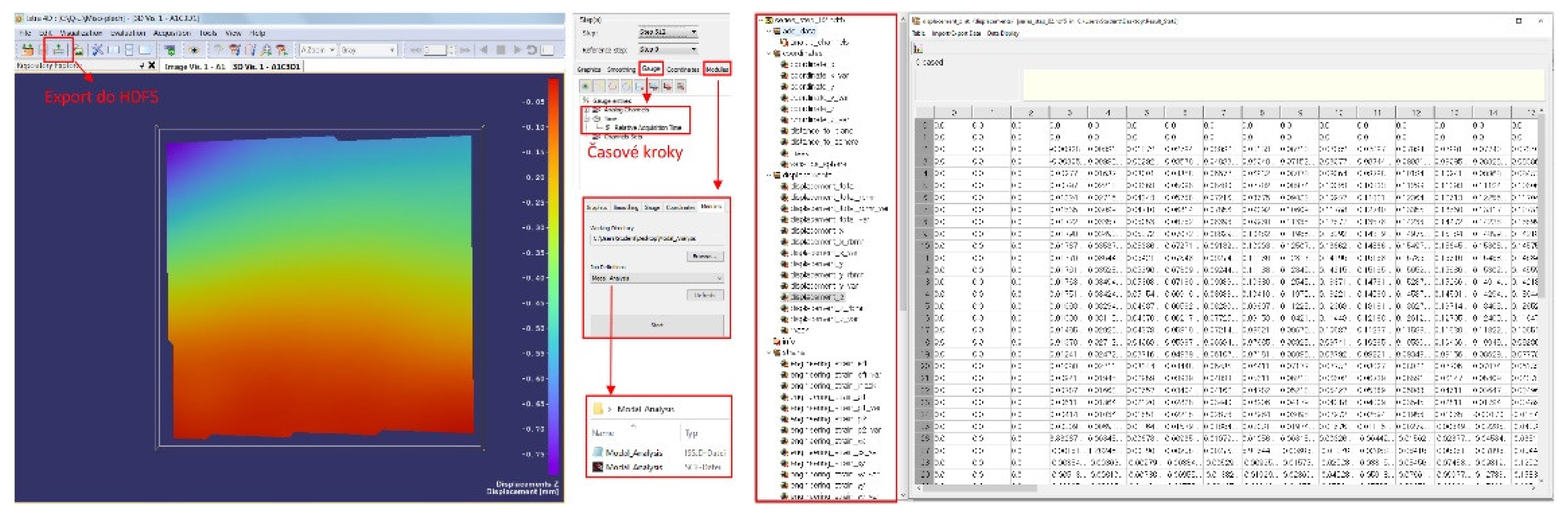Open the Reference step dropdown
This screenshot has height=518, width=1568.
pyautogui.click(x=667, y=49)
